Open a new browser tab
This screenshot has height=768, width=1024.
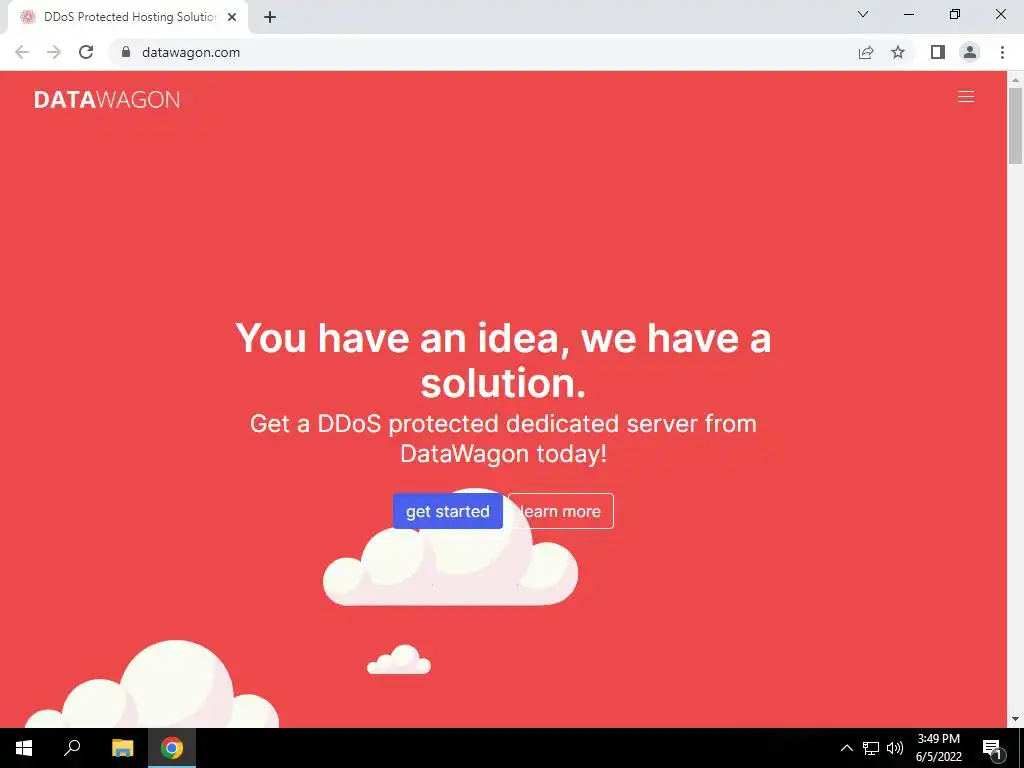point(270,17)
